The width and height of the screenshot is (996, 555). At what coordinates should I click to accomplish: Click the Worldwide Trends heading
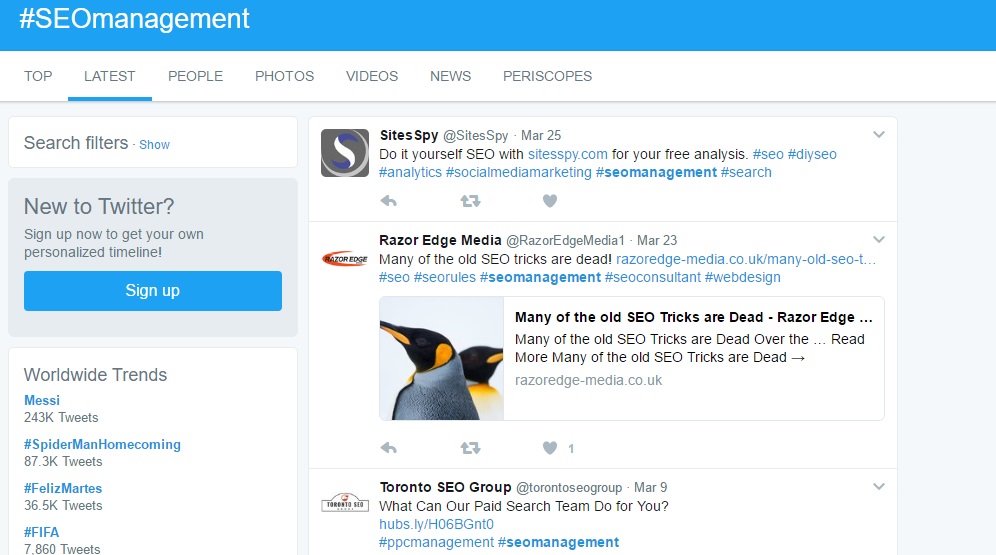95,375
